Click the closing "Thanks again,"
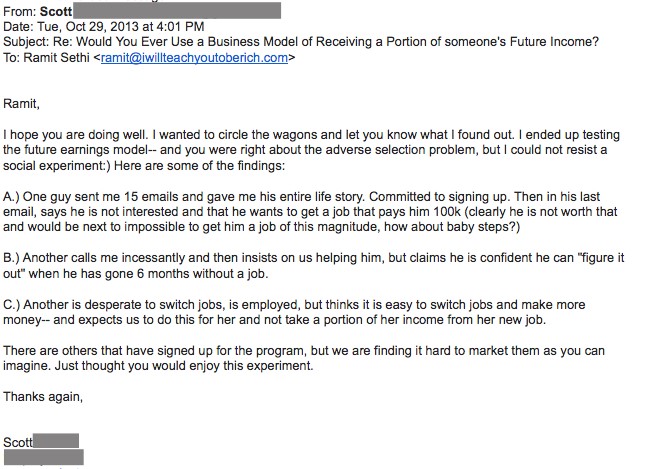645x469 pixels. click(x=43, y=397)
